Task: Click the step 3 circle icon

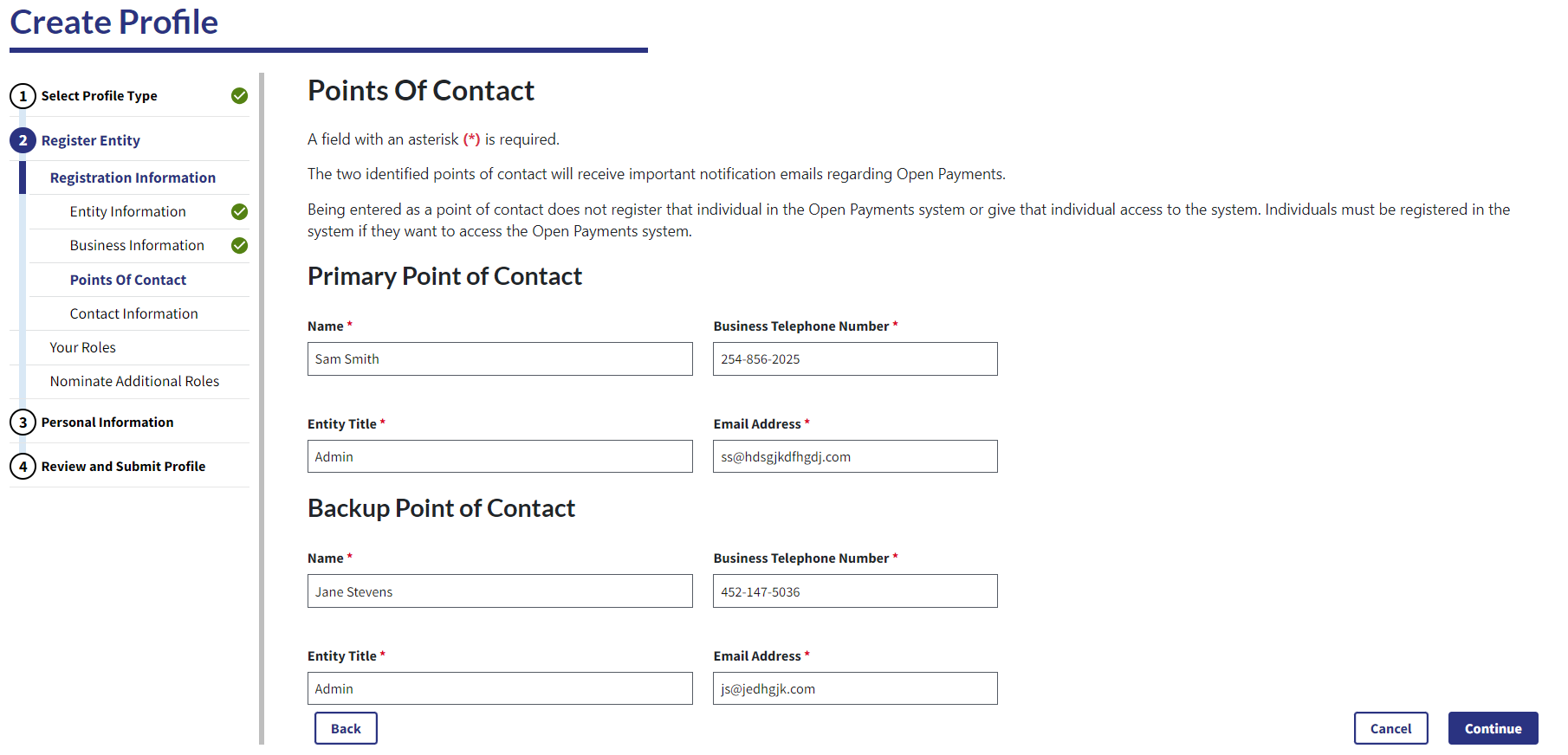Action: [x=23, y=423]
